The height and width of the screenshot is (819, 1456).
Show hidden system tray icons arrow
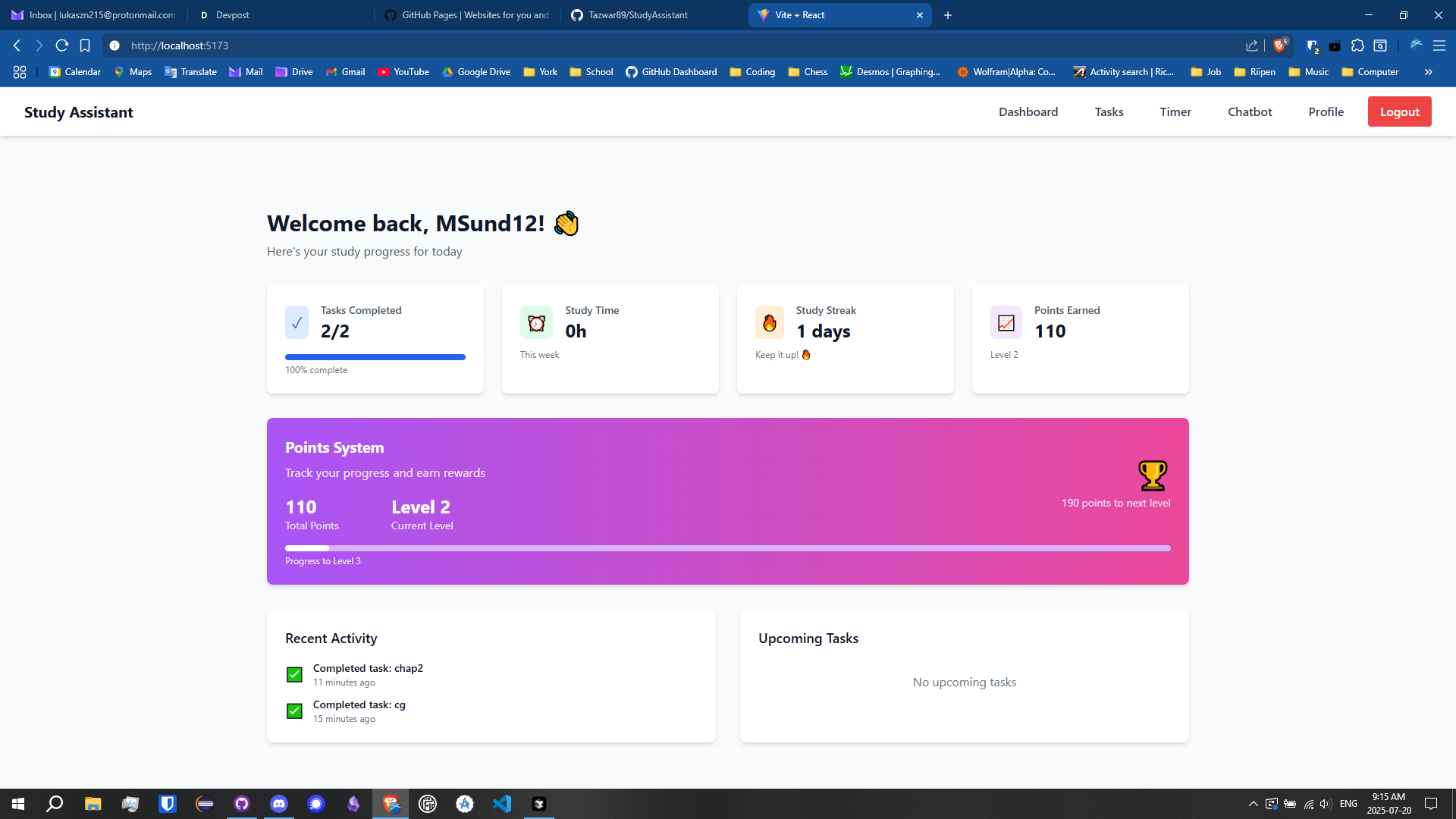tap(1253, 804)
